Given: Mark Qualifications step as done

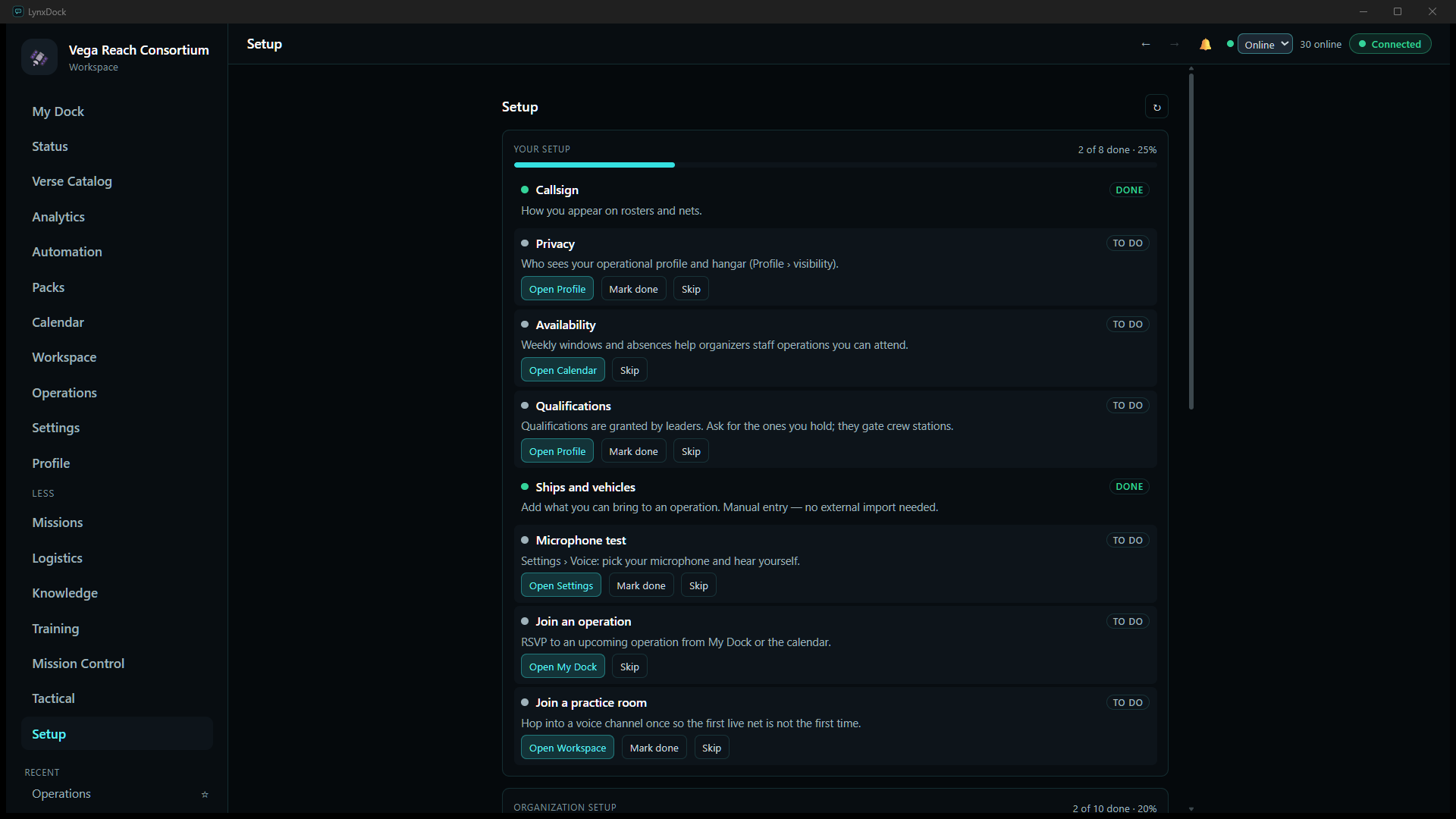Looking at the screenshot, I should (633, 451).
